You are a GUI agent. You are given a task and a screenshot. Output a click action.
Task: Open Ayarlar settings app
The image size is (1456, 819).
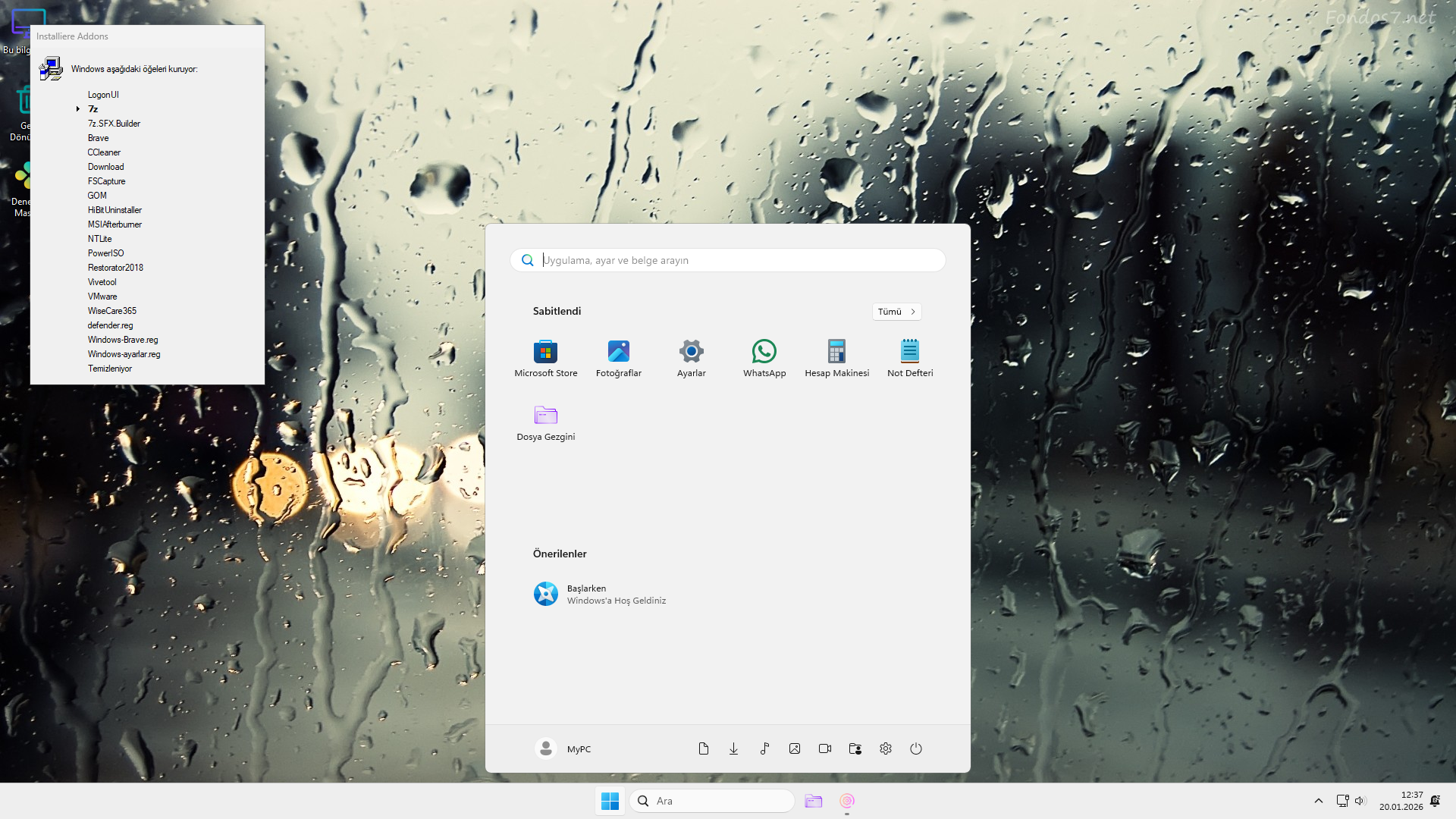pos(692,359)
